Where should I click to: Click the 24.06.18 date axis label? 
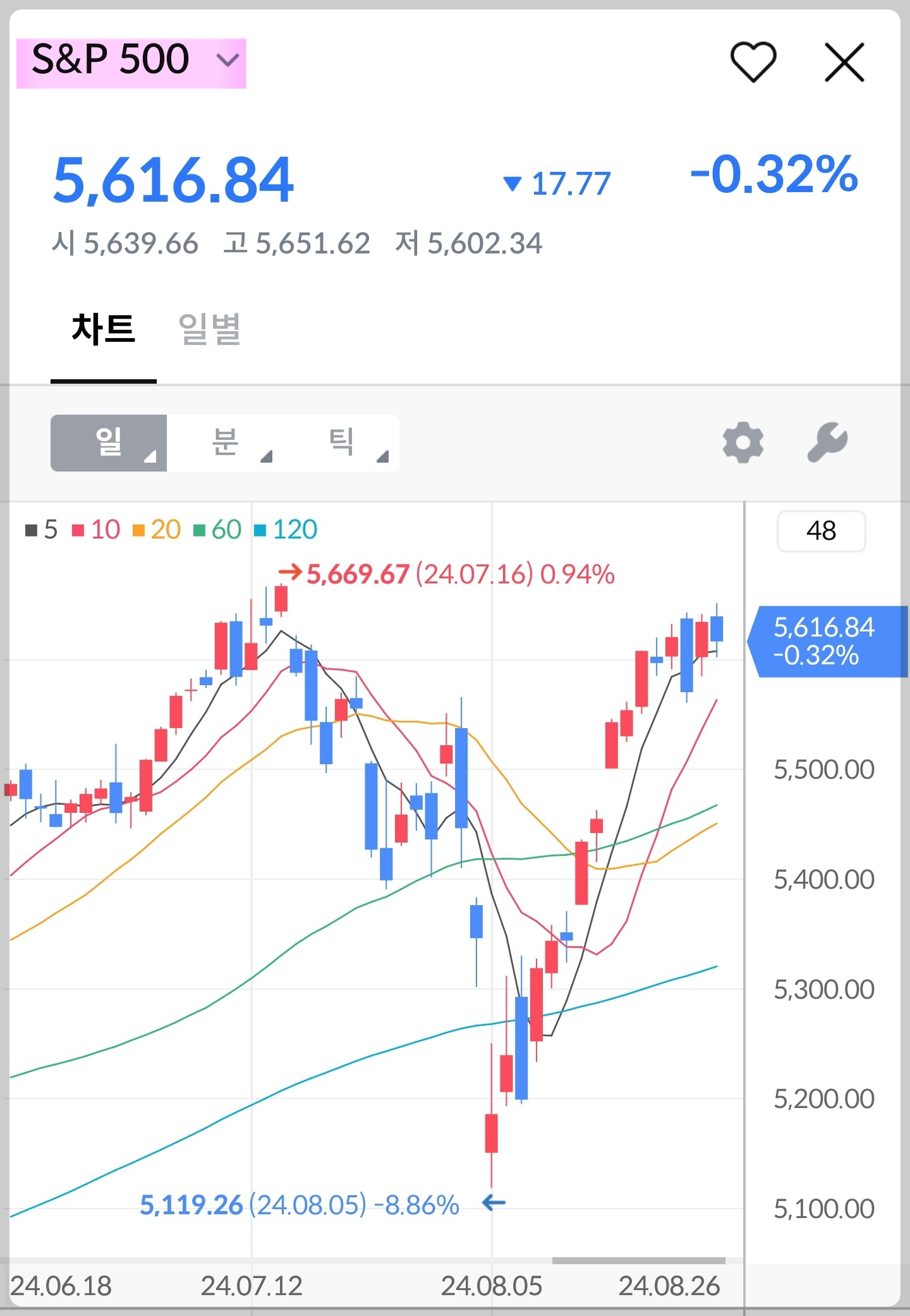(x=61, y=1286)
